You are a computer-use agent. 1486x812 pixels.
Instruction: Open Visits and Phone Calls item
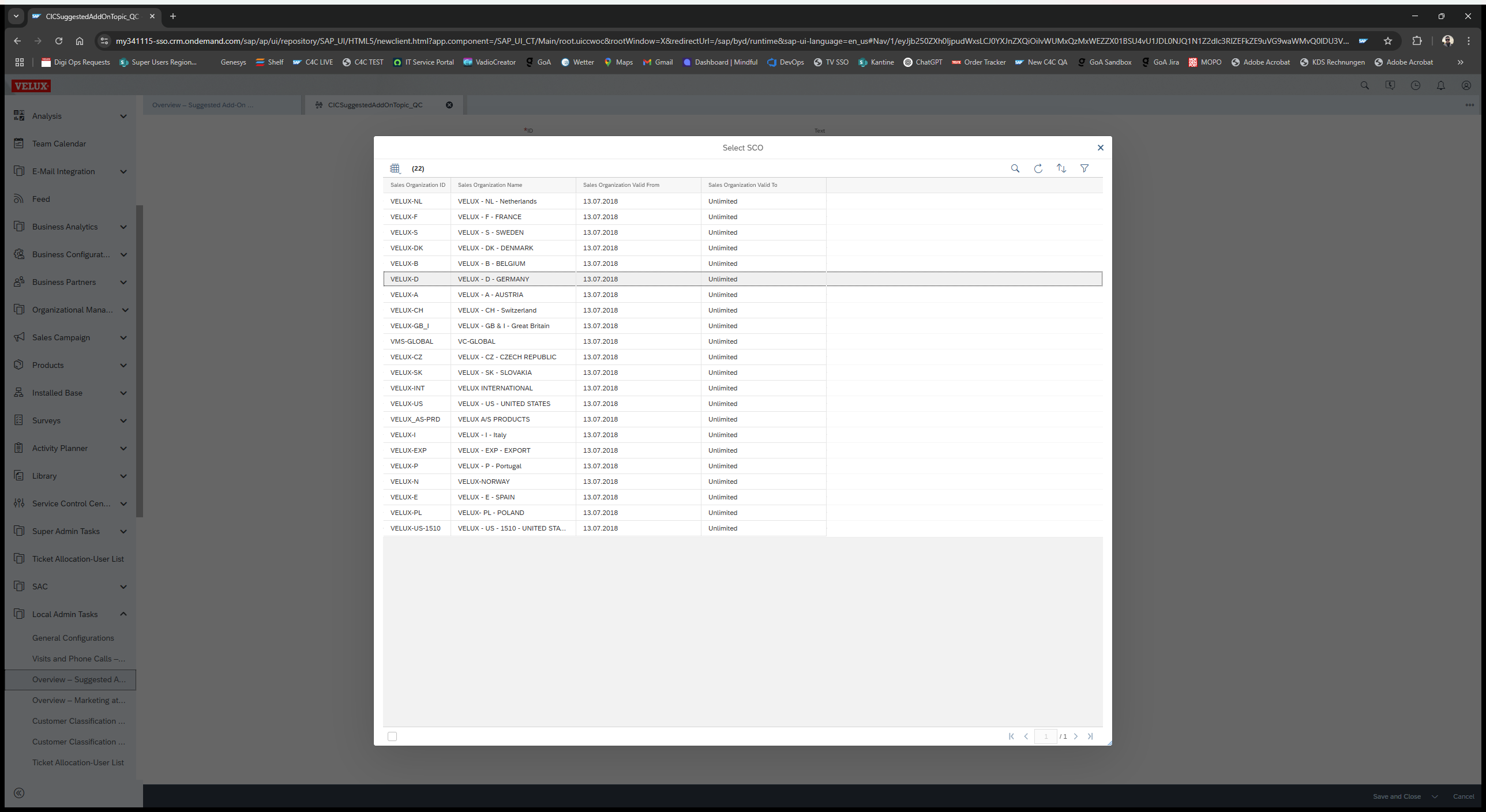[78, 659]
